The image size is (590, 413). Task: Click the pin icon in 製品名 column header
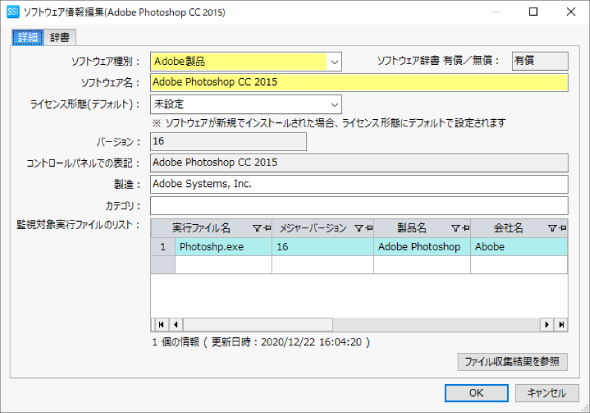pos(465,228)
